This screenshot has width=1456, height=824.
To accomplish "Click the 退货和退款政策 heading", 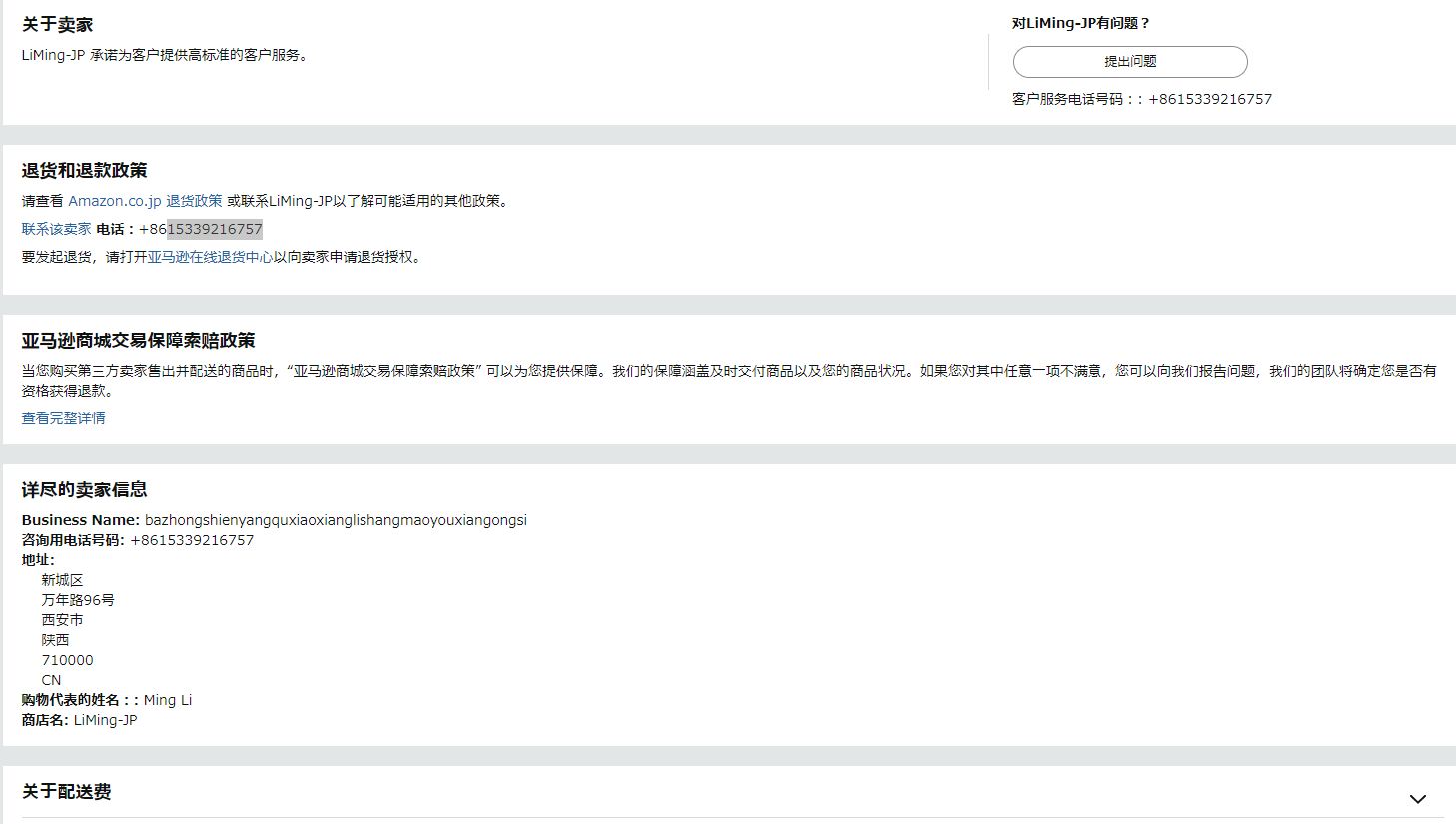I will (85, 171).
